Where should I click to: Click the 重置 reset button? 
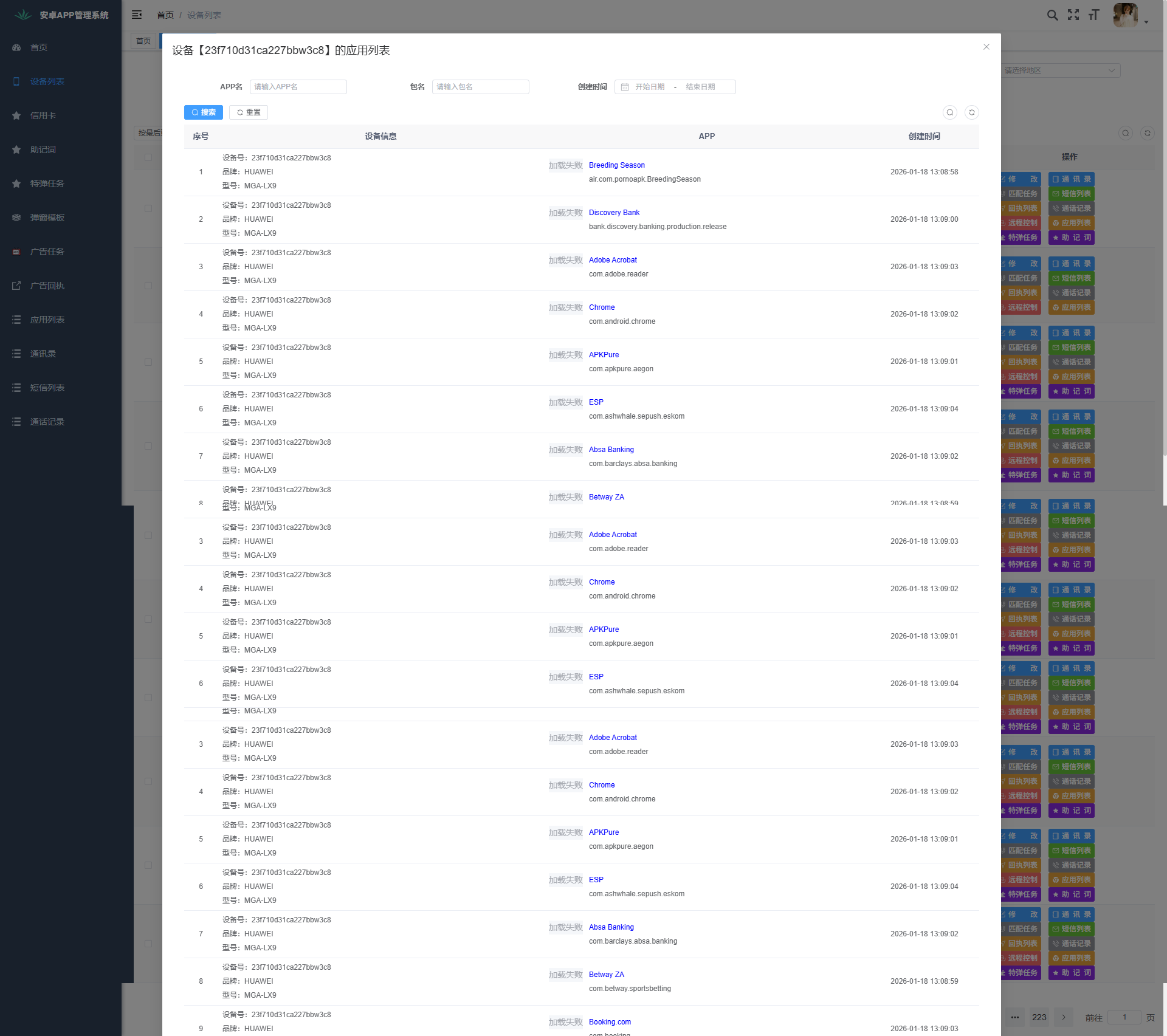pos(249,112)
